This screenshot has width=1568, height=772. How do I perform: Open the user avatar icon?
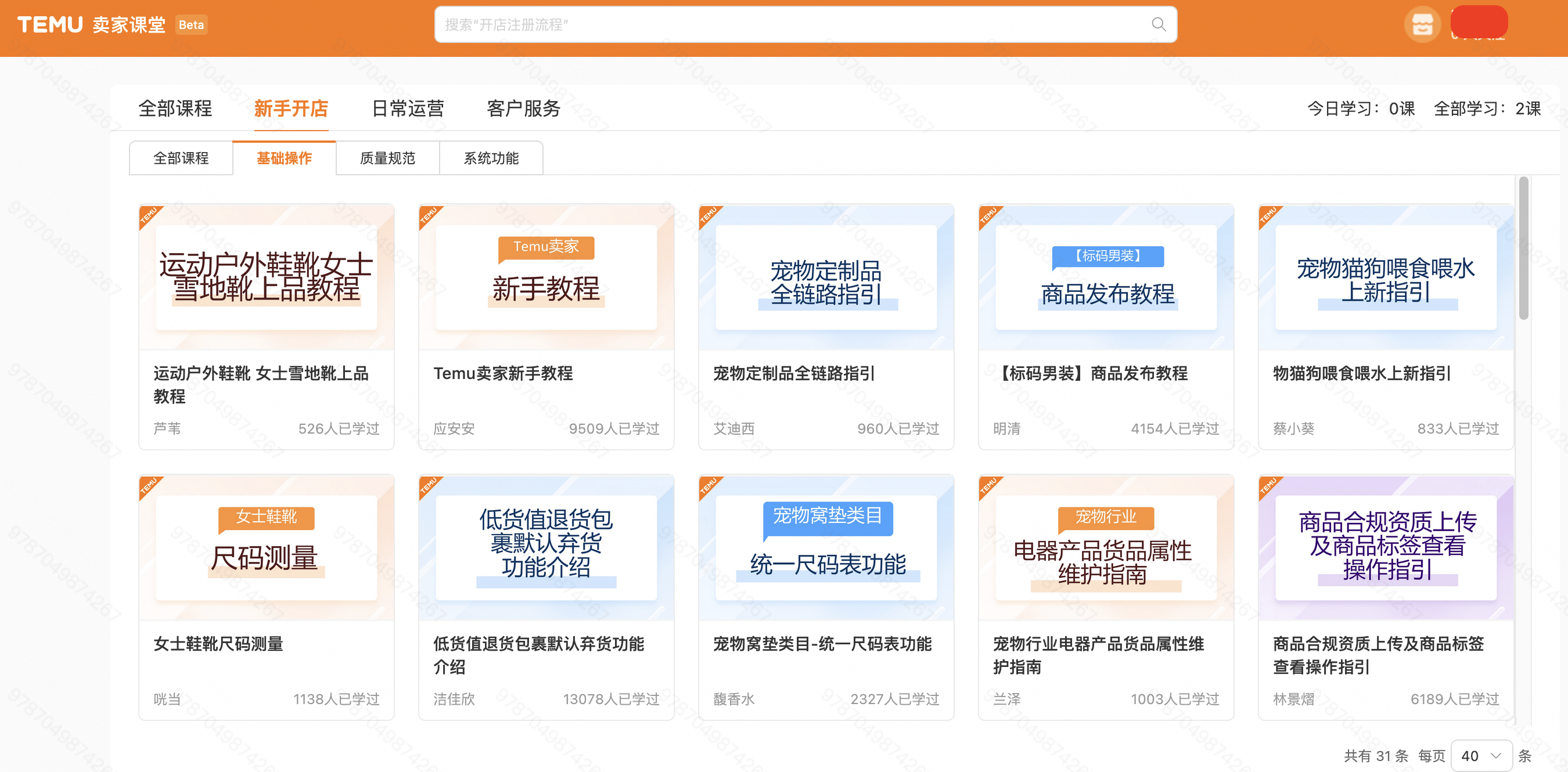1422,24
